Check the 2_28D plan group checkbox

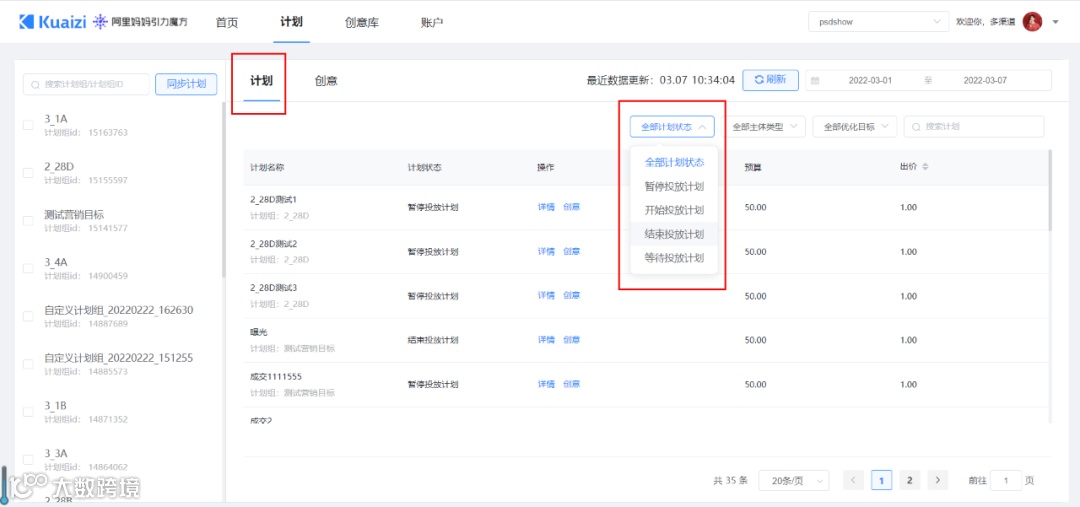[x=28, y=173]
